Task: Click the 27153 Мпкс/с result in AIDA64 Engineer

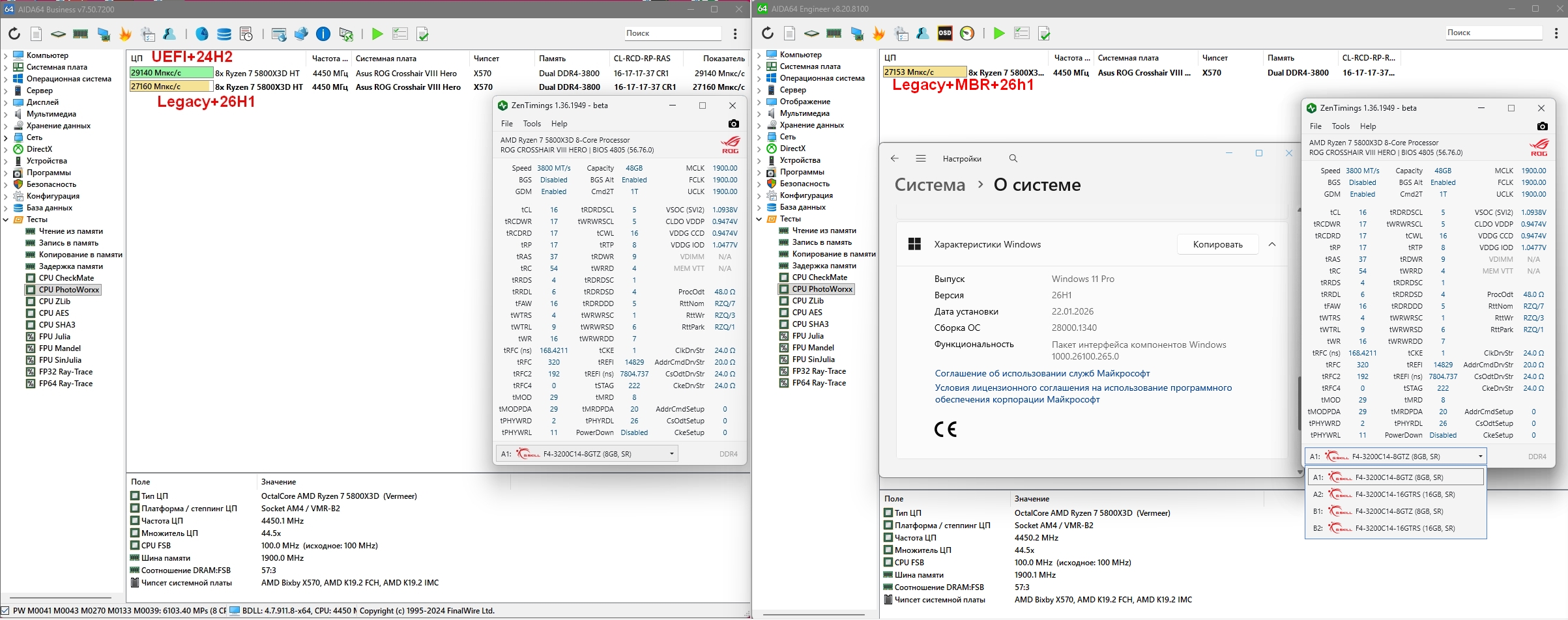Action: [924, 72]
